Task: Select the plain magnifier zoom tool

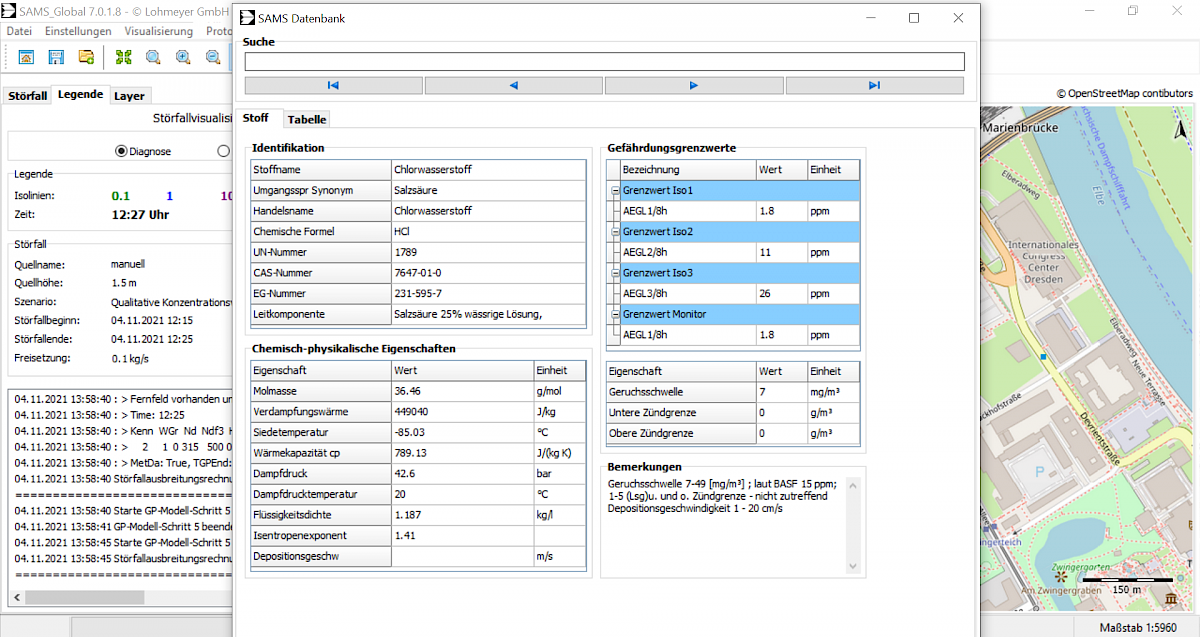Action: coord(153,57)
